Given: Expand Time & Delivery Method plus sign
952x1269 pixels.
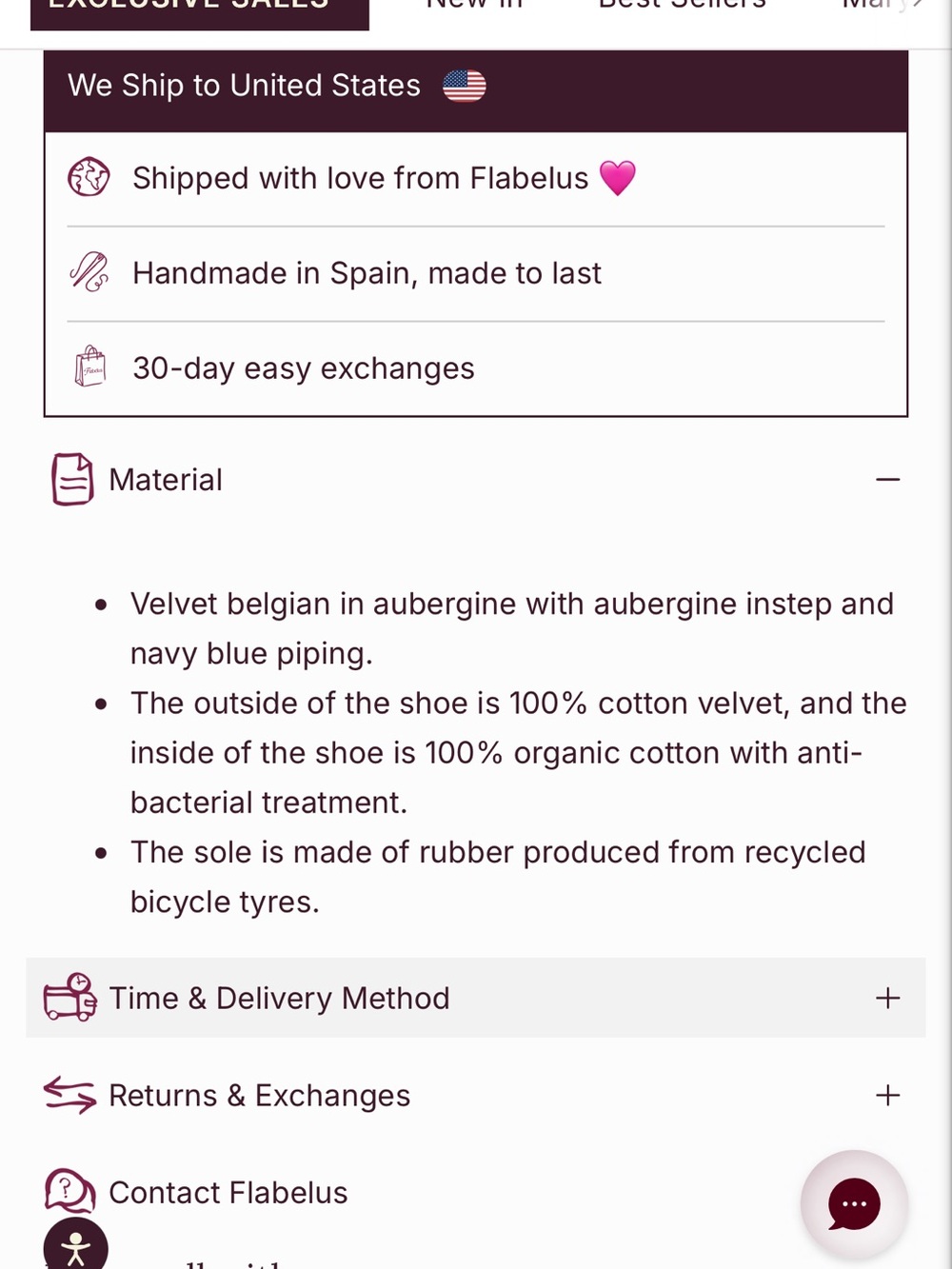Looking at the screenshot, I should pos(887,998).
